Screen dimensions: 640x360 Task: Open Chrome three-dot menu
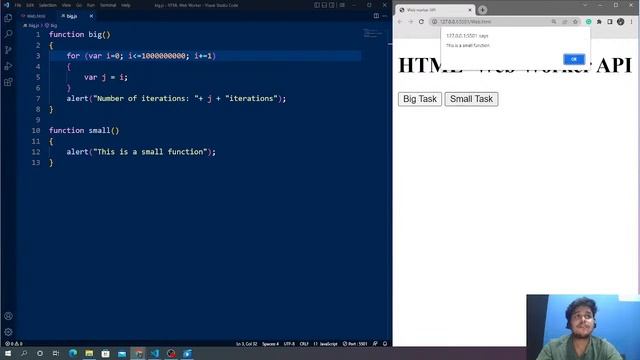coord(631,22)
